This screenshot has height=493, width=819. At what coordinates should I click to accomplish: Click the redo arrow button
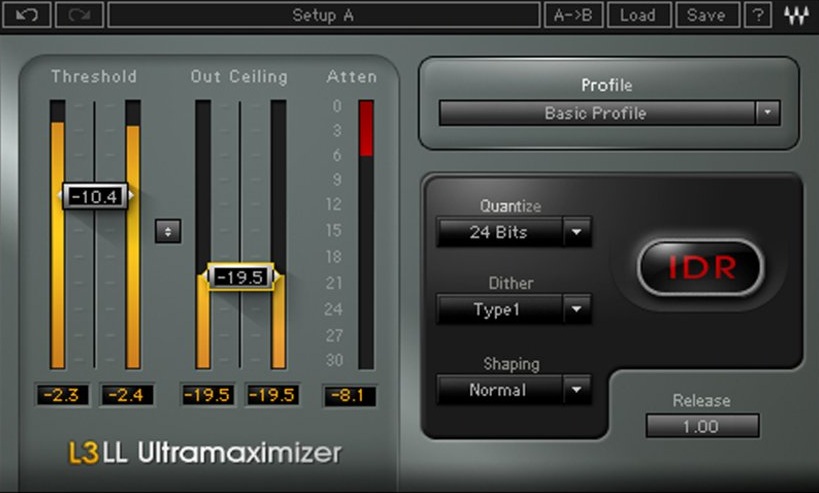click(79, 15)
